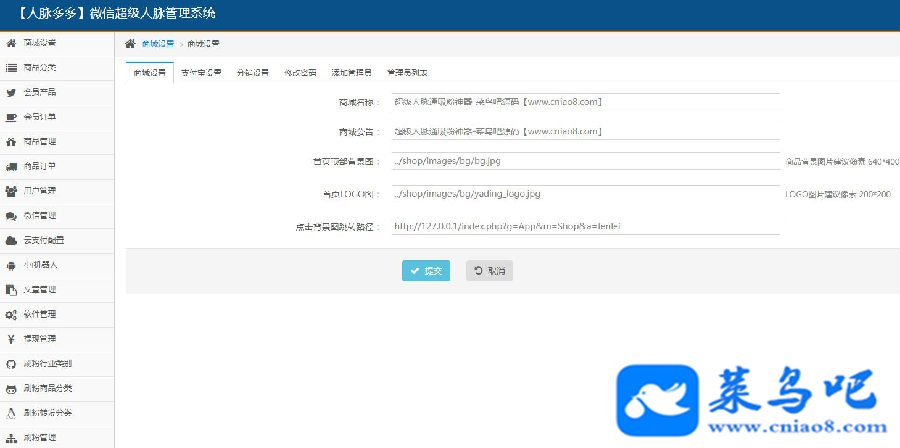Click the chat bubbles icon (微信管理)
900x448 pixels.
[x=10, y=216]
